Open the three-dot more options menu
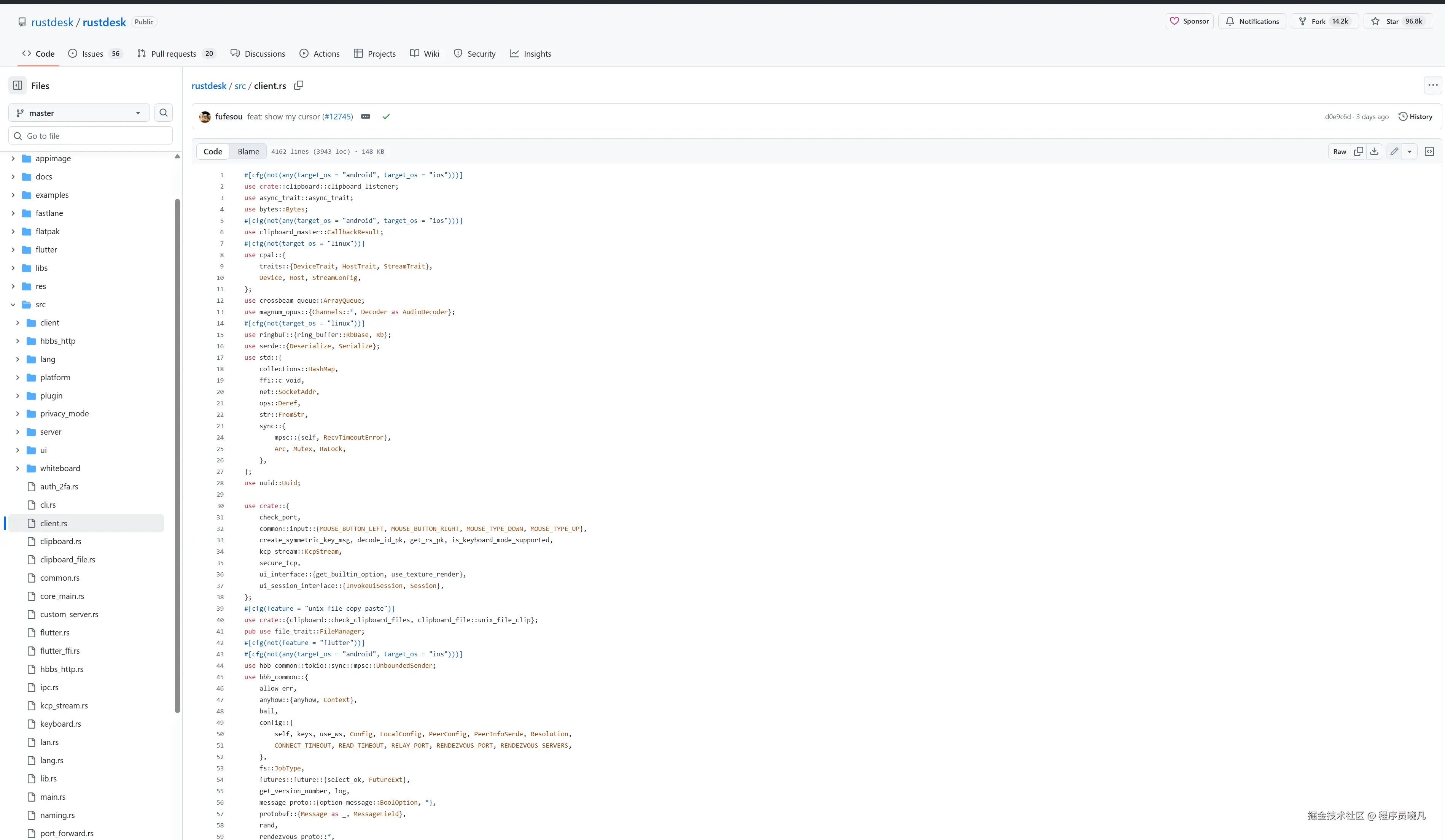The image size is (1445, 840). point(1433,86)
